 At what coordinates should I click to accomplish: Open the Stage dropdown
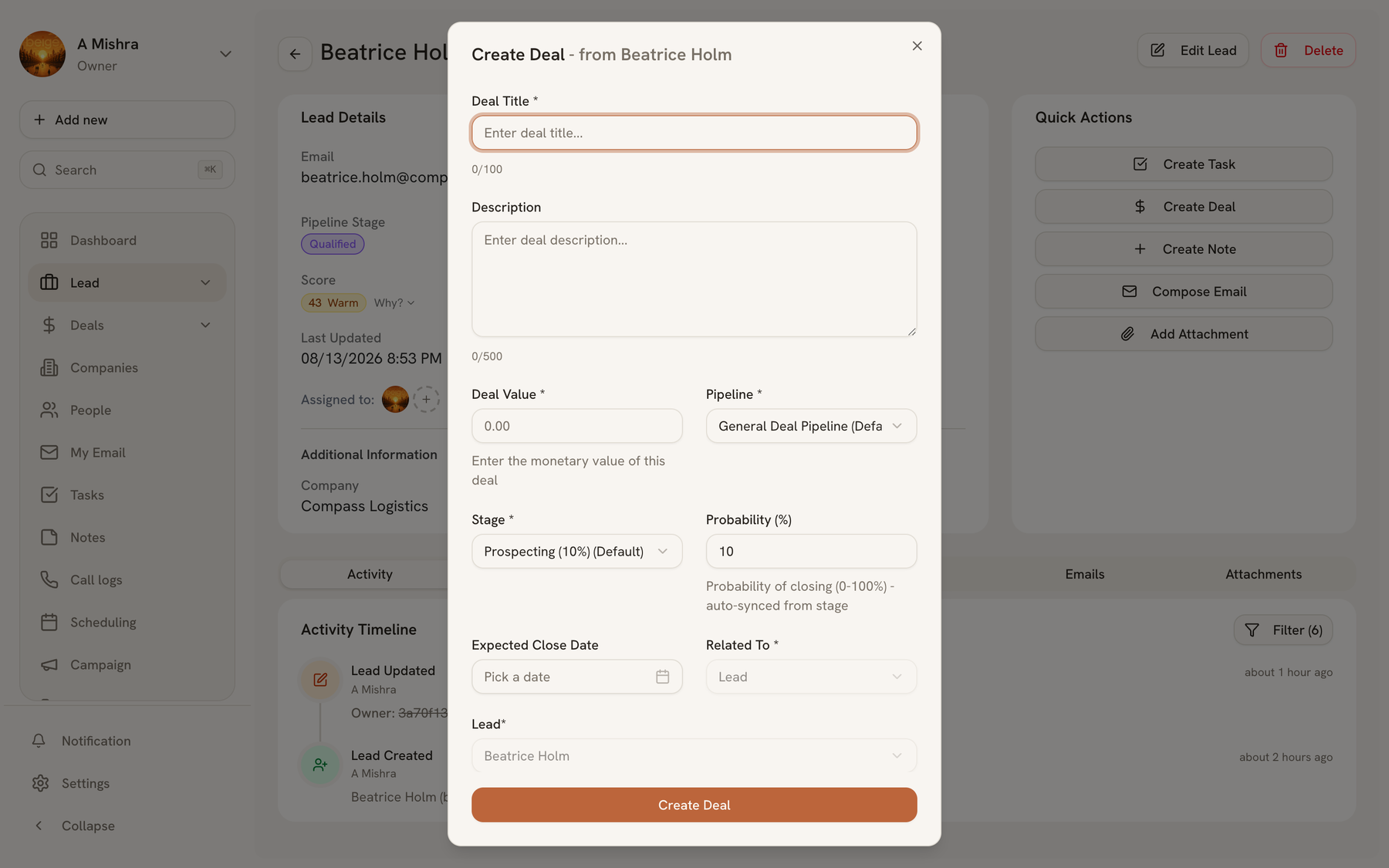point(576,552)
